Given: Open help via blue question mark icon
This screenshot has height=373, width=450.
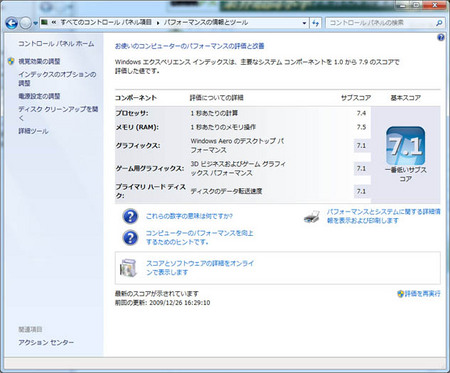Looking at the screenshot, I should [441, 37].
